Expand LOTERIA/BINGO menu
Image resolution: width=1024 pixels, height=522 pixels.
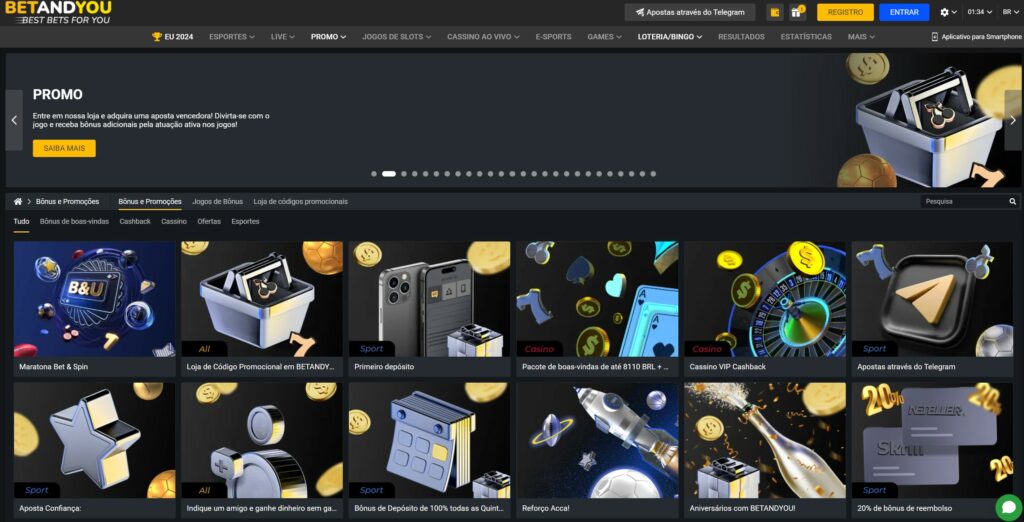[670, 37]
